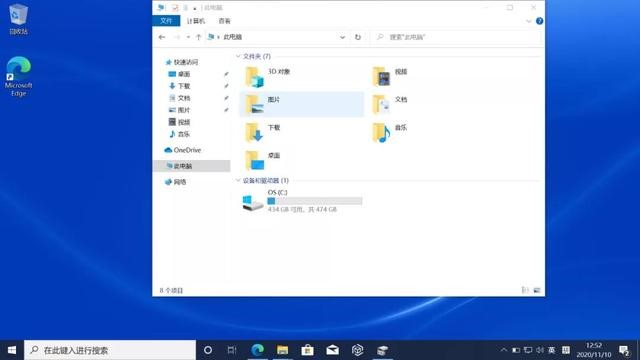Image resolution: width=640 pixels, height=360 pixels.
Task: Switch to large icons view in status bar
Action: coord(537,290)
